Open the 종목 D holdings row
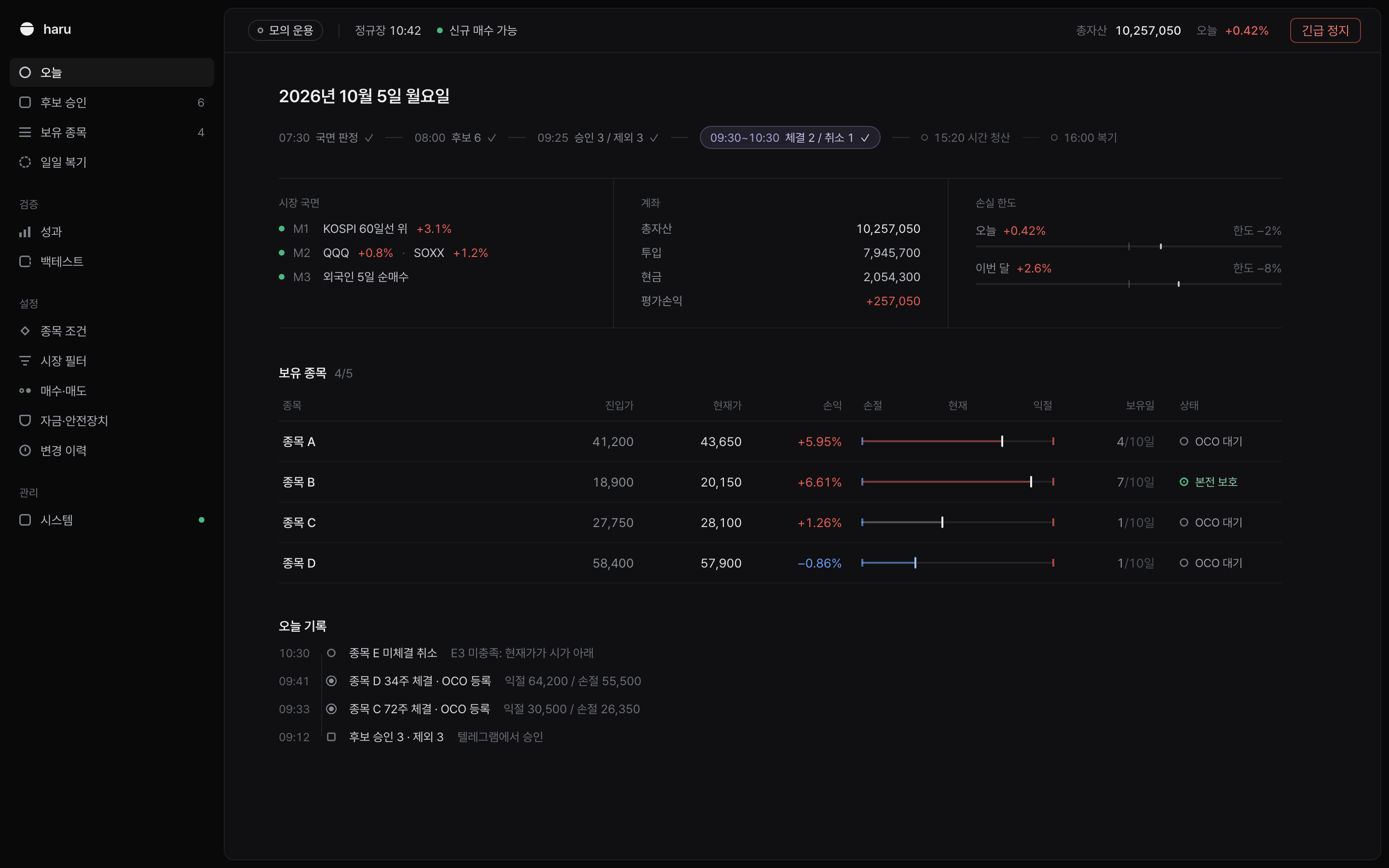This screenshot has width=1389, height=868. pyautogui.click(x=780, y=563)
